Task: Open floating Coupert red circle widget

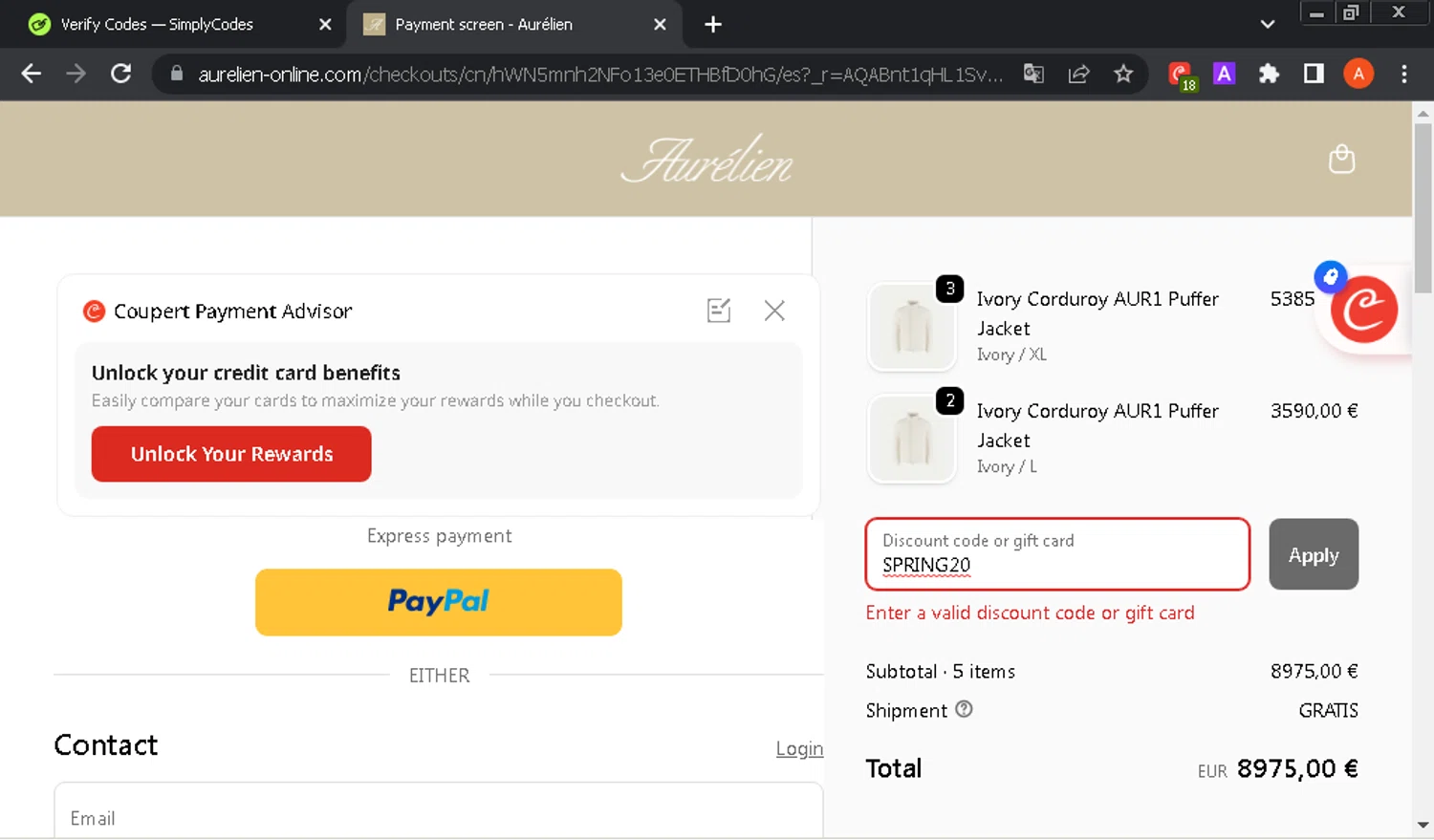Action: tap(1364, 310)
